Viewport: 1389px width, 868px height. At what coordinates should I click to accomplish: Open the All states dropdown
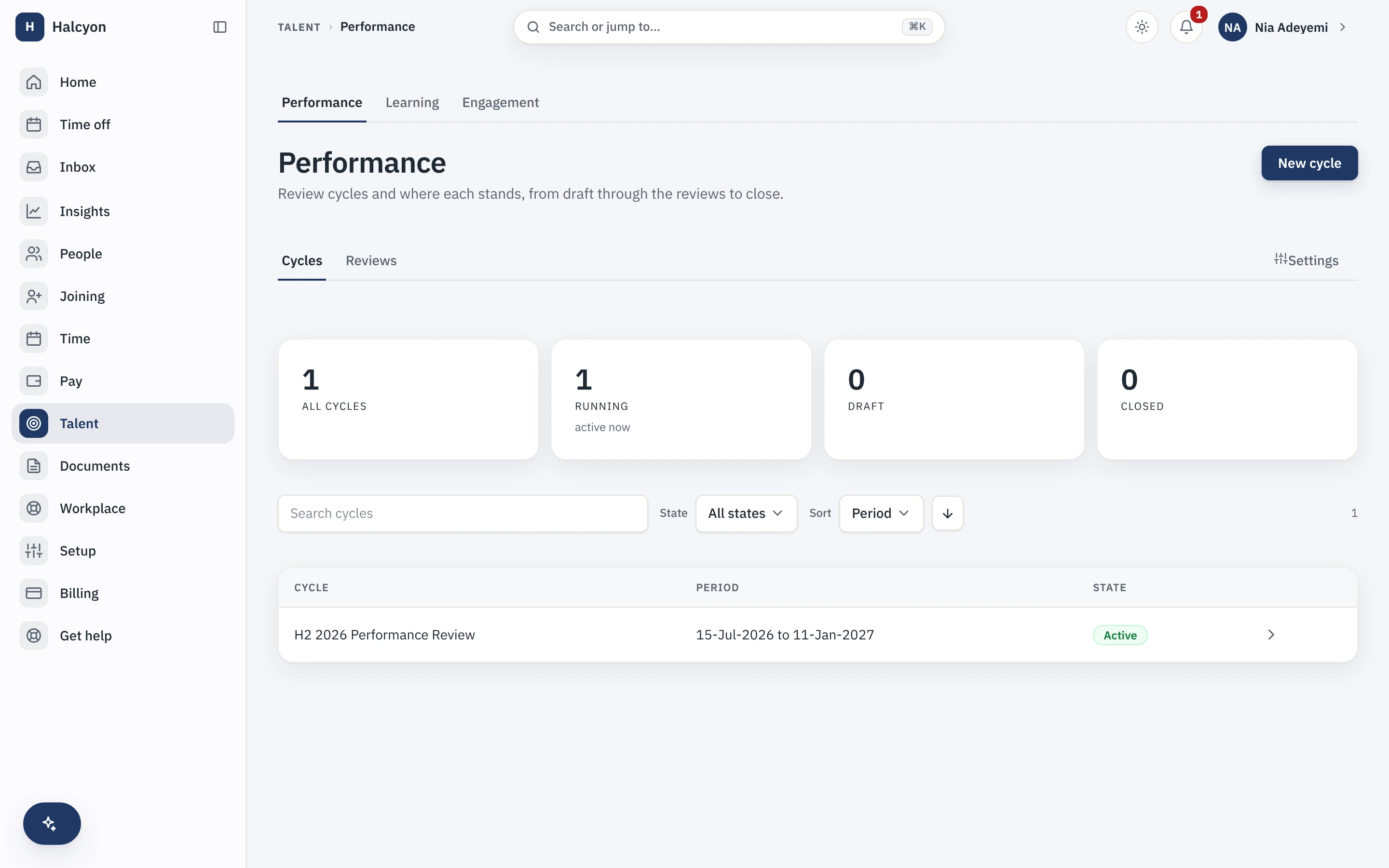click(746, 513)
